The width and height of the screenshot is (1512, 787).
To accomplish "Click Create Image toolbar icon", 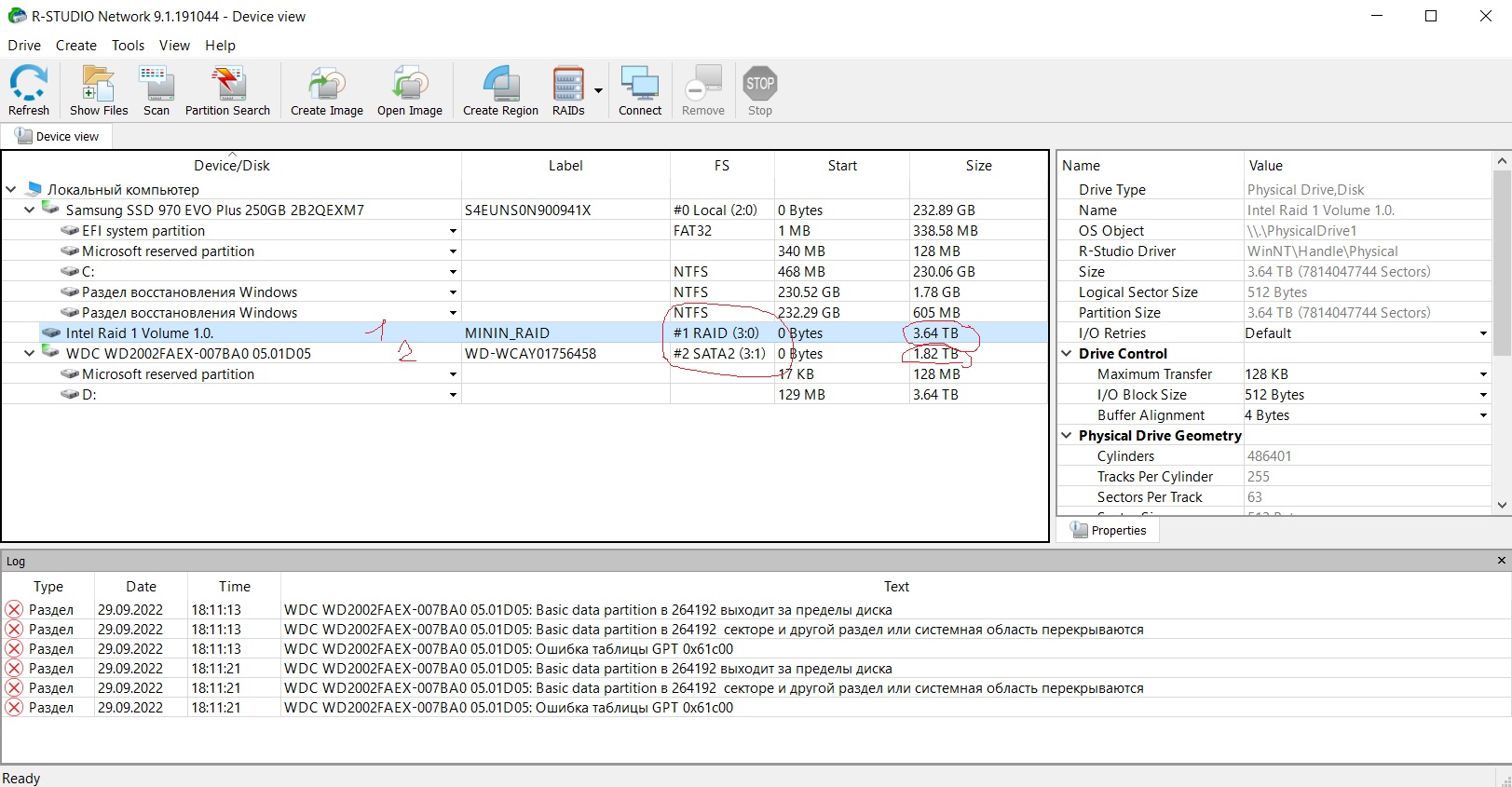I will click(327, 90).
